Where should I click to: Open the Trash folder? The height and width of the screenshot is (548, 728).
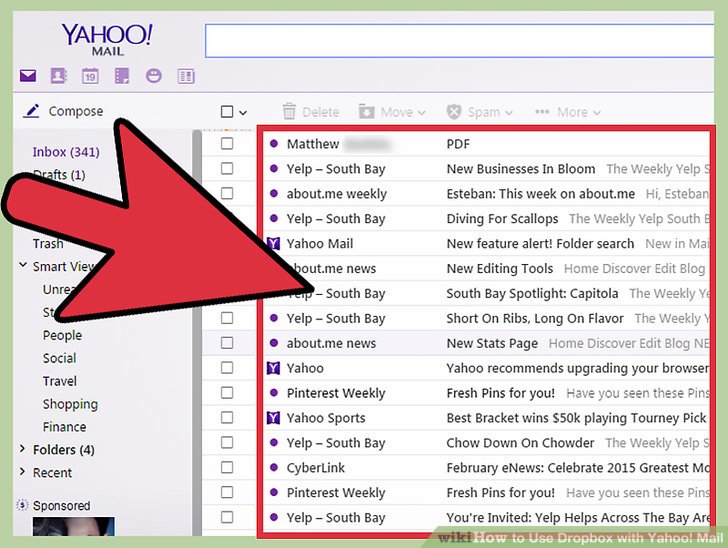point(48,243)
